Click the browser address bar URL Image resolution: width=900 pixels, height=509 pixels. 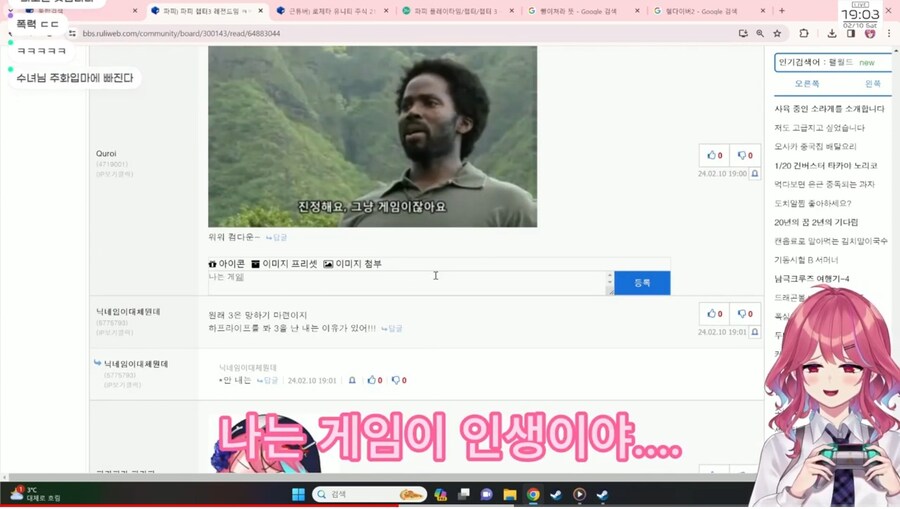tap(181, 33)
